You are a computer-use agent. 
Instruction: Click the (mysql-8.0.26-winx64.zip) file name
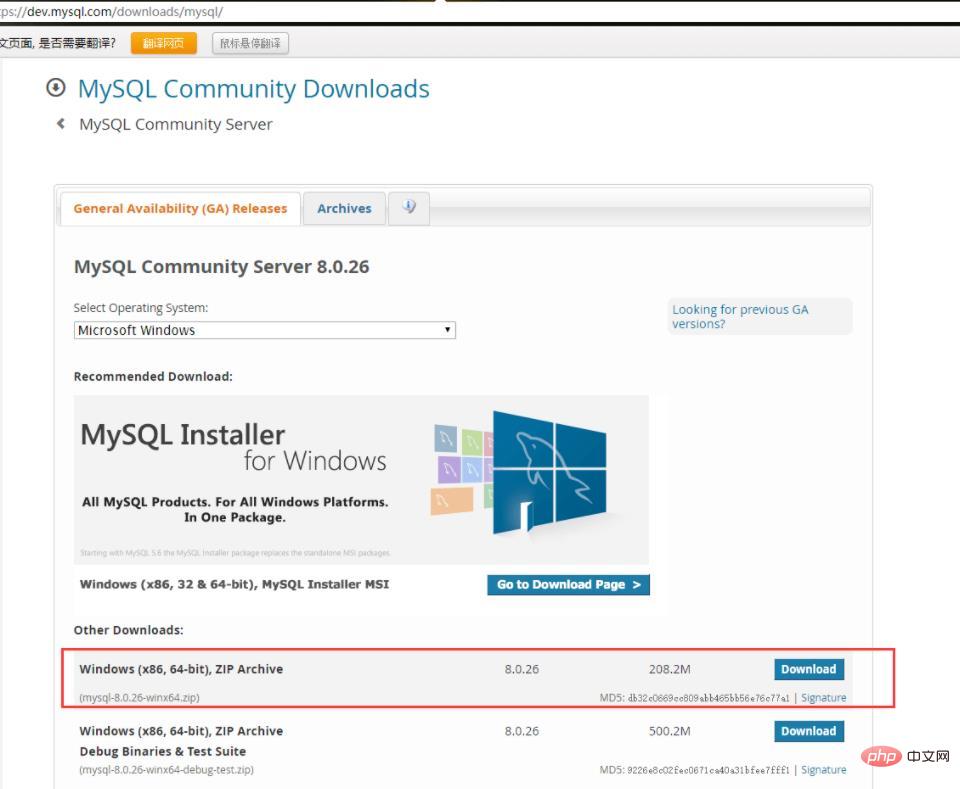(x=140, y=697)
